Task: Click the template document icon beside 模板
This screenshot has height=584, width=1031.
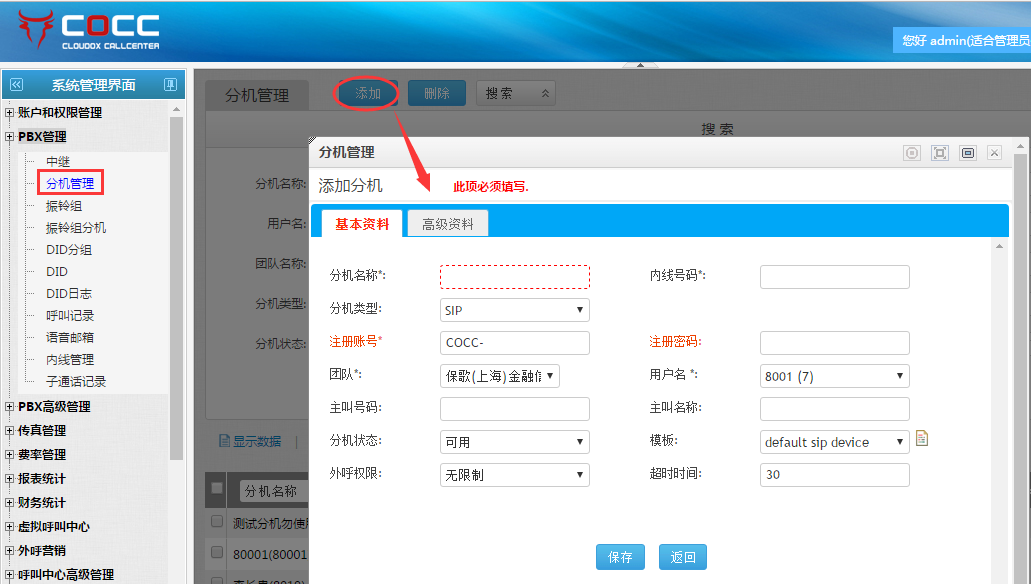Action: click(x=922, y=438)
